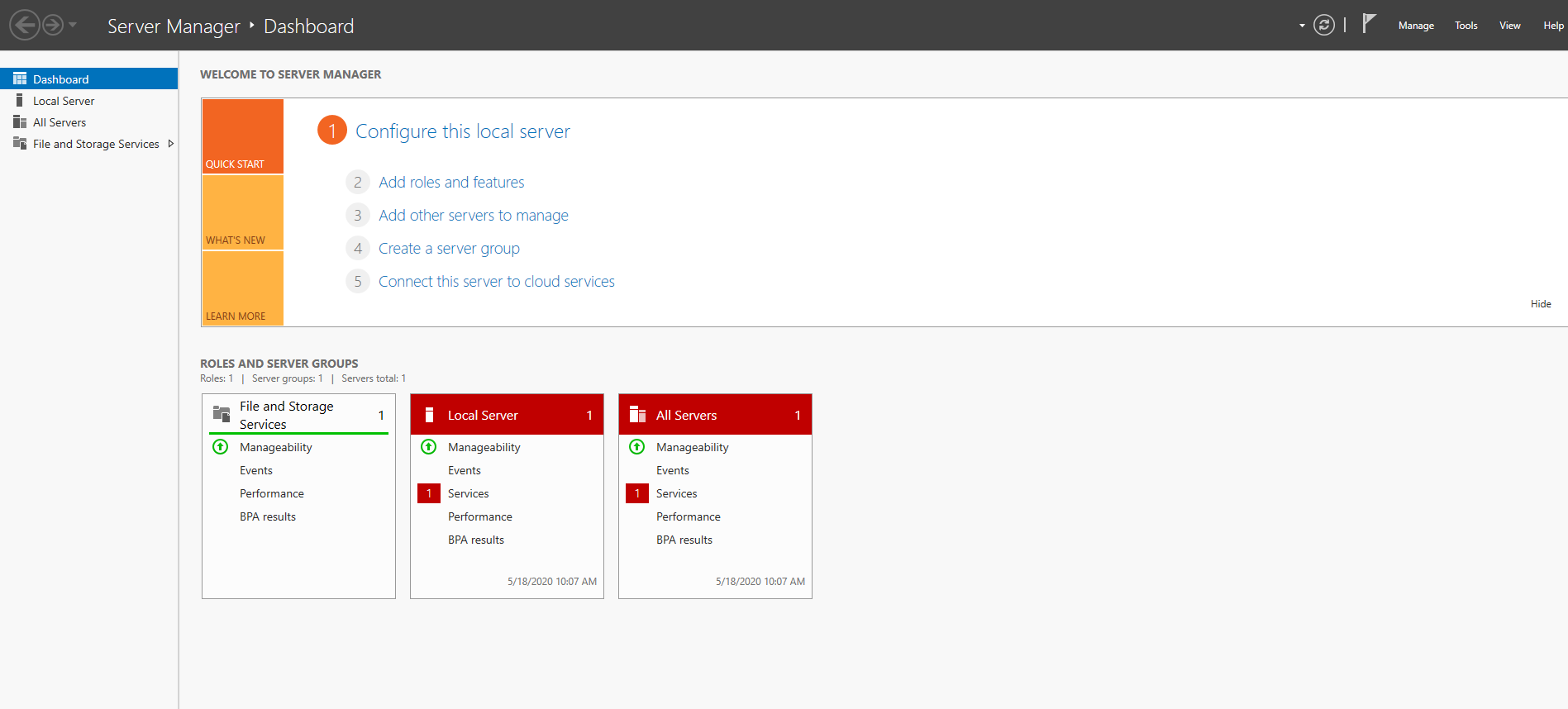Image resolution: width=1568 pixels, height=709 pixels.
Task: Click the Add roles and features link
Action: tap(451, 183)
